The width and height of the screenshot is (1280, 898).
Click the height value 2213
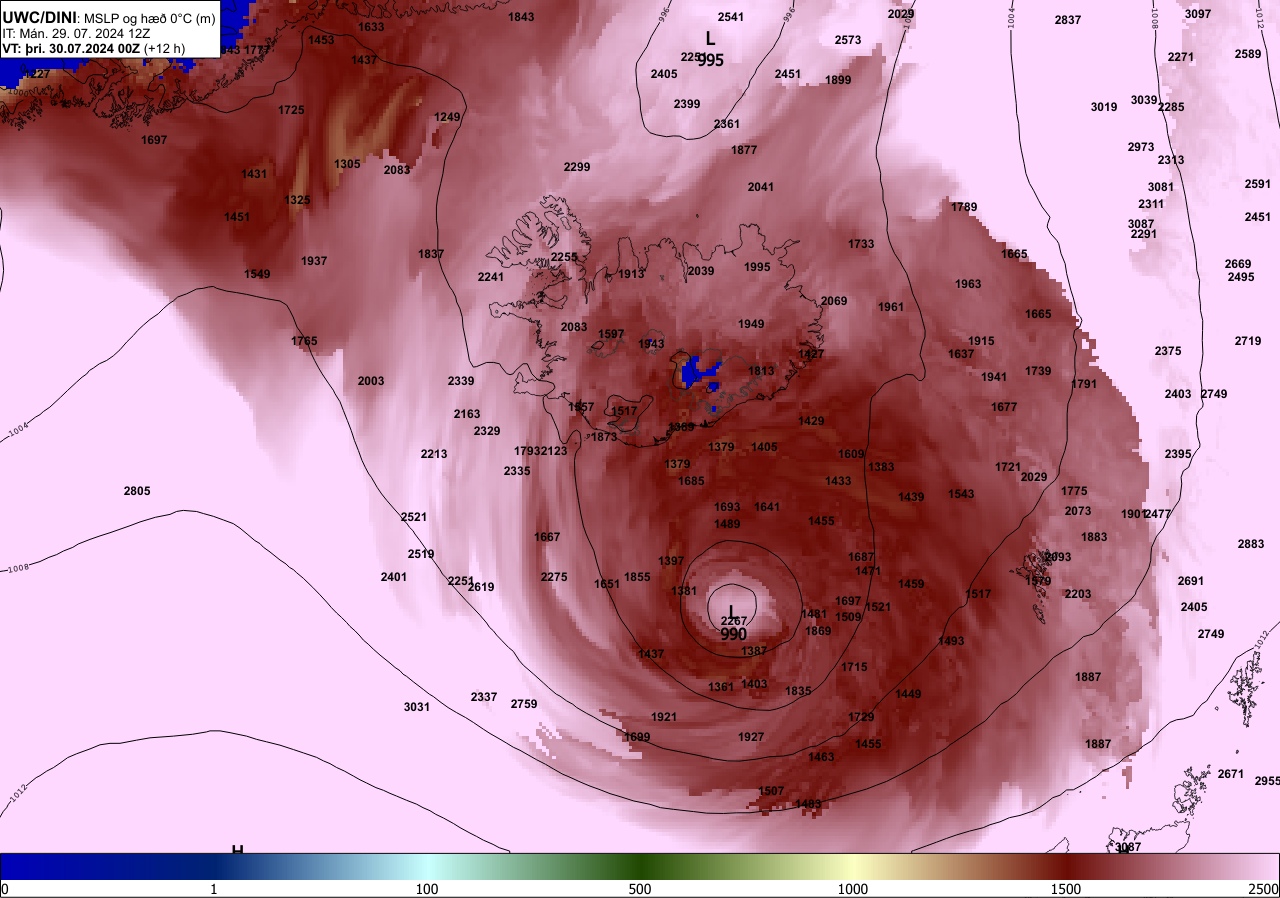tap(434, 454)
